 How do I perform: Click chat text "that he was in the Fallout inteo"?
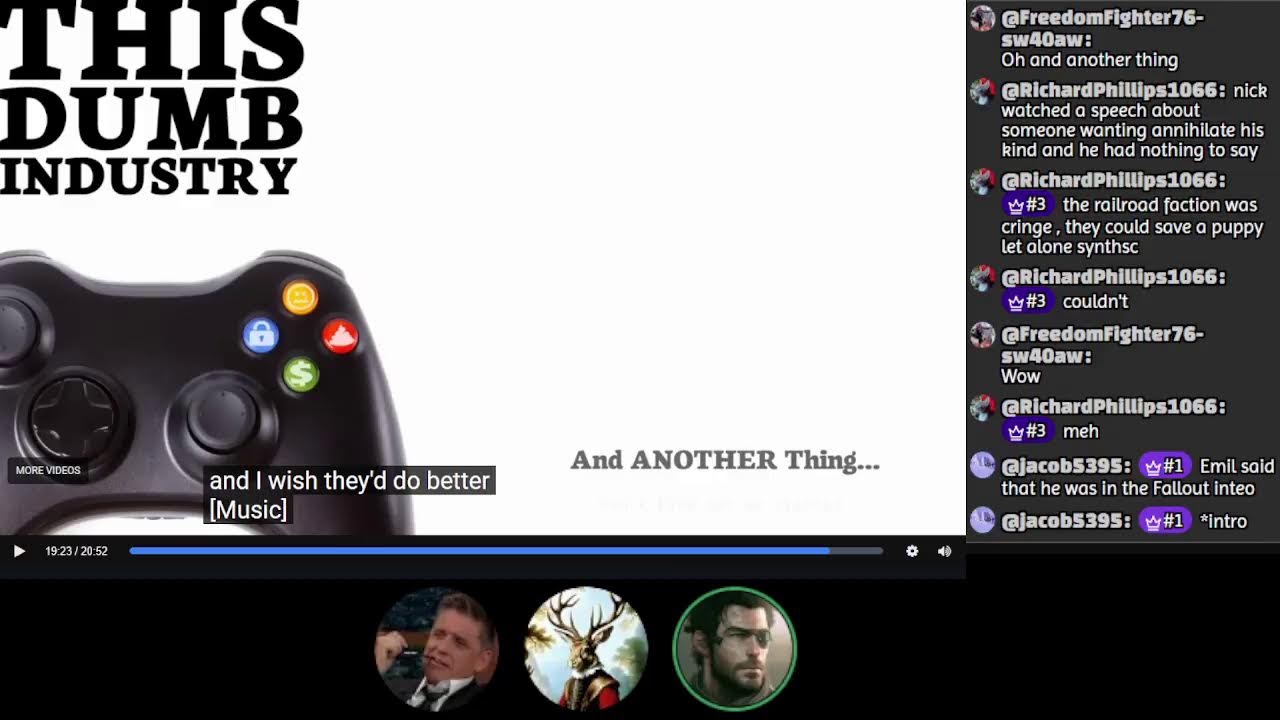coord(1128,488)
